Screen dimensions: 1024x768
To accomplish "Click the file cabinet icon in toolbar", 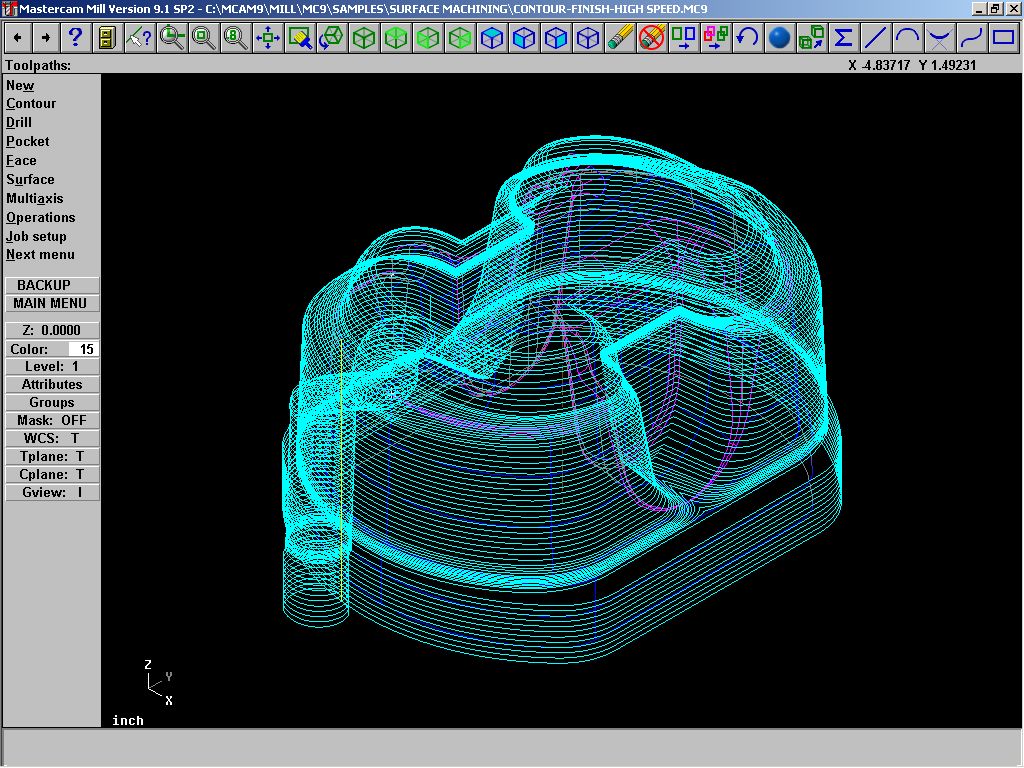I will click(107, 39).
